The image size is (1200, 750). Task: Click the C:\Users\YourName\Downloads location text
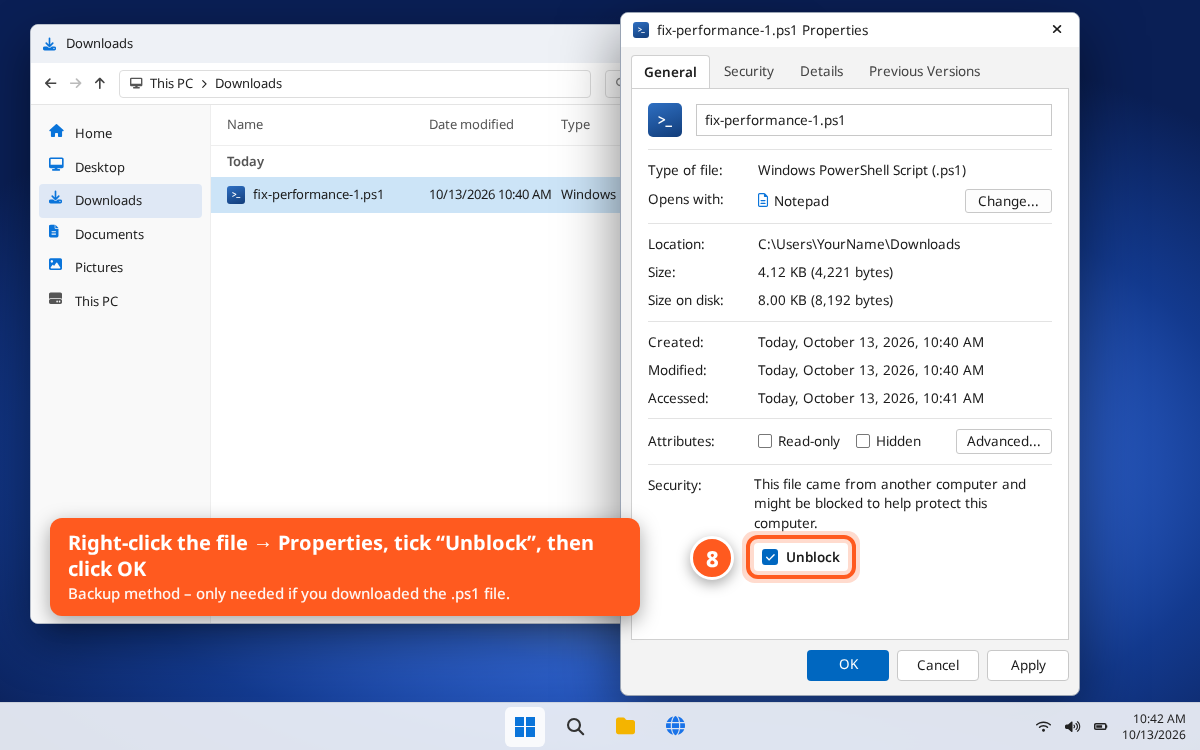point(859,244)
